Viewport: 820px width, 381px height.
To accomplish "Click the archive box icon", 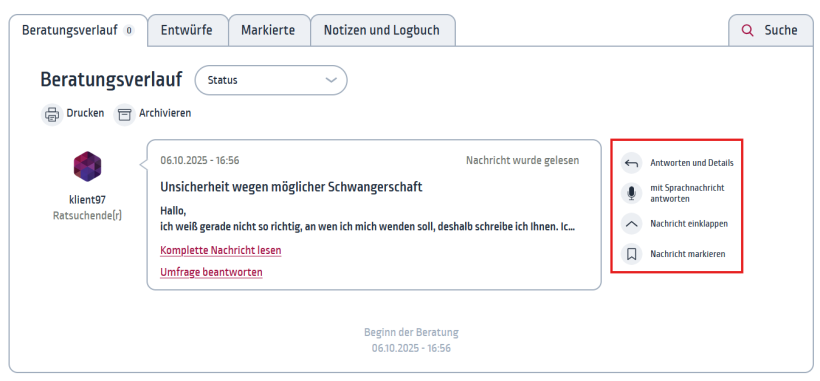I will coord(124,114).
